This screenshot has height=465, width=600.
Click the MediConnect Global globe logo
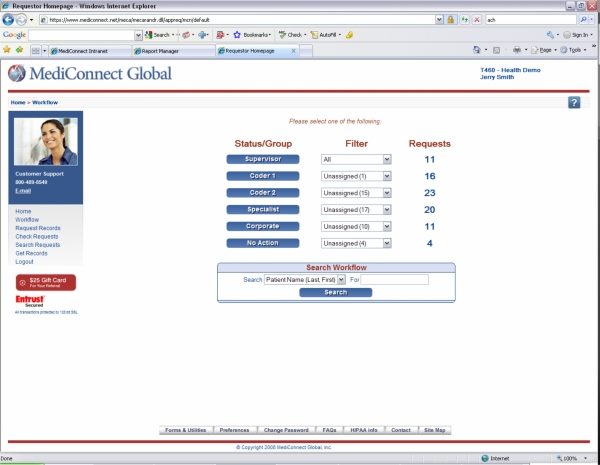16,73
